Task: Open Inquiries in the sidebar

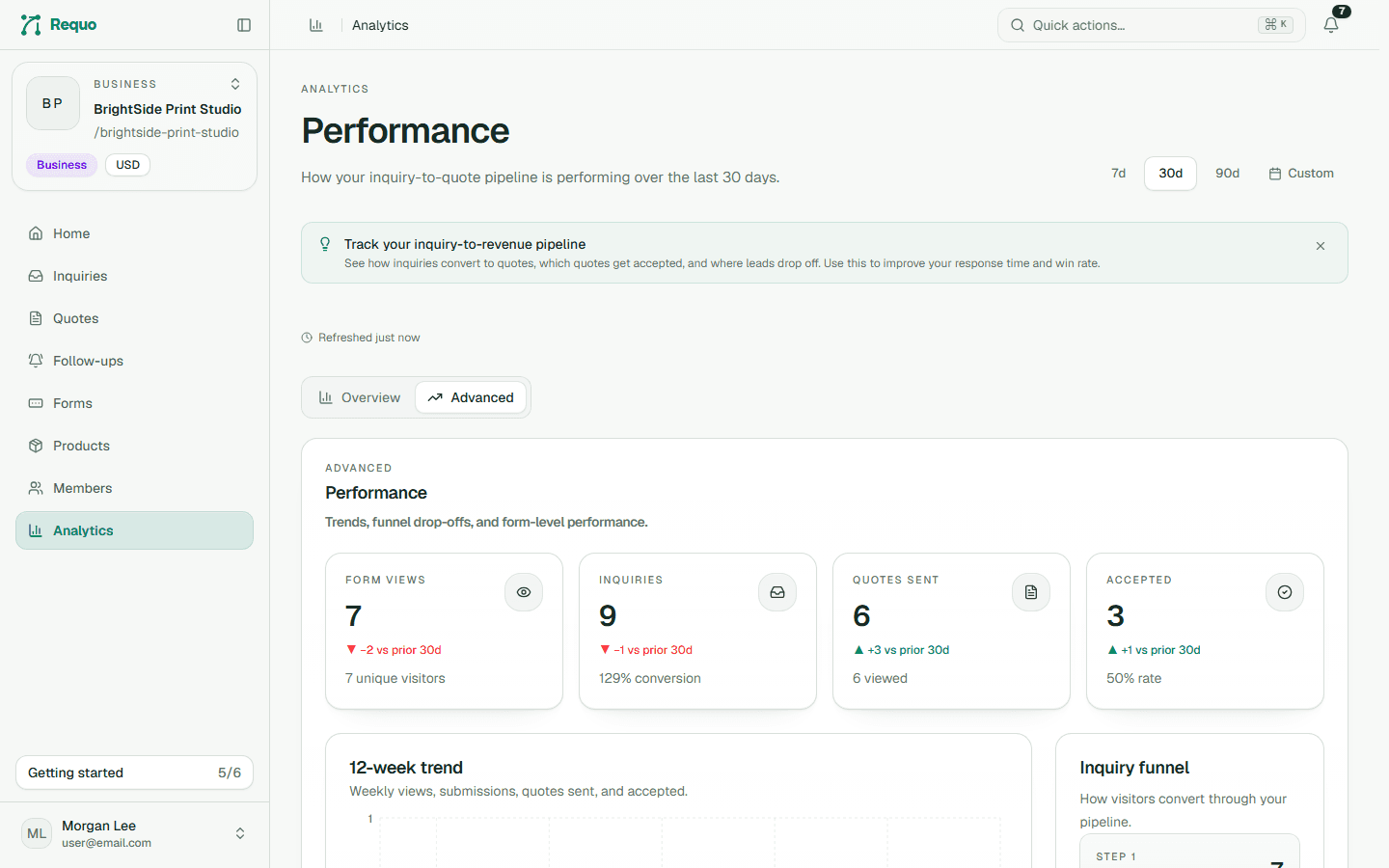Action: point(134,276)
